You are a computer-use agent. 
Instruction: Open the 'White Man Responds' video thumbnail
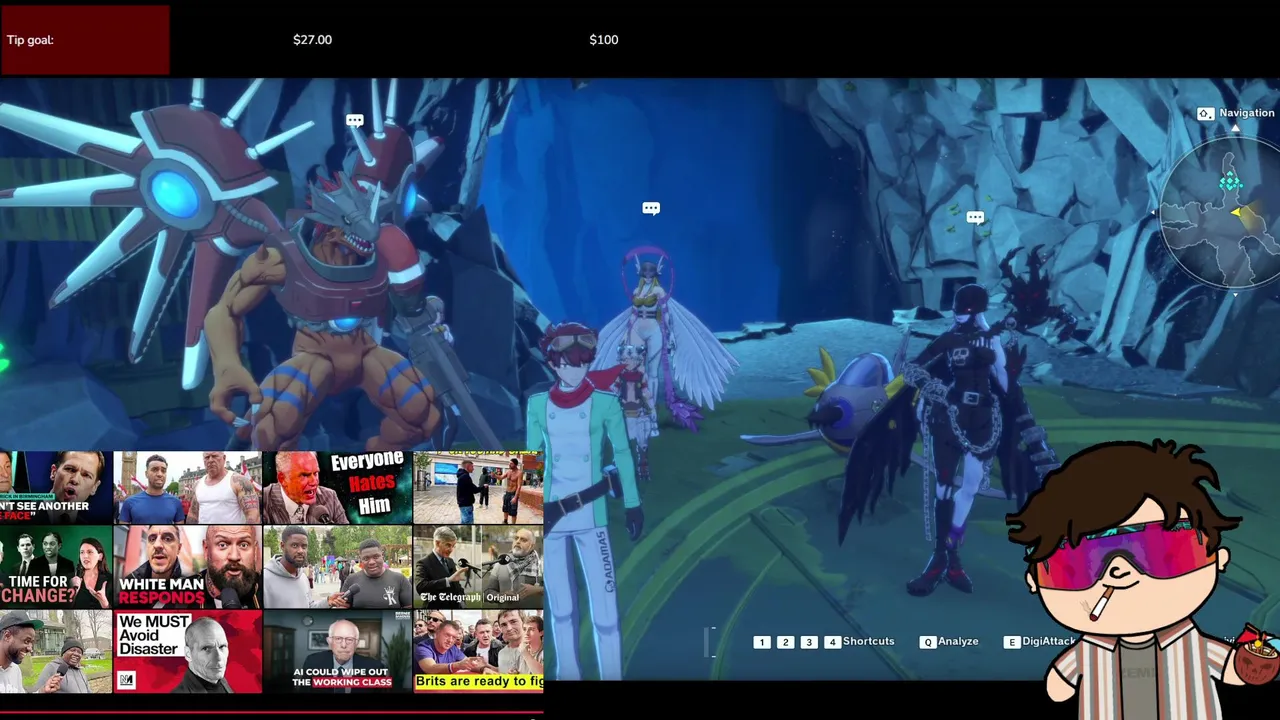coord(187,567)
